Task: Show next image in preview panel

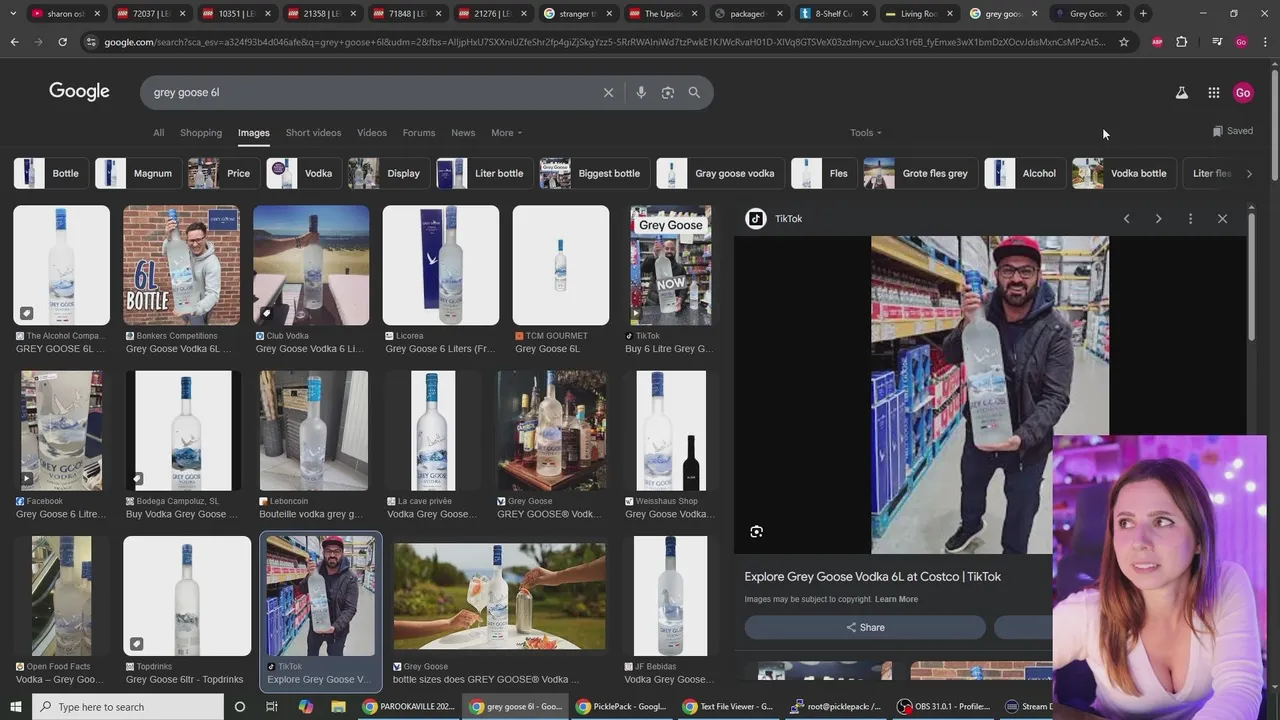Action: click(1158, 218)
